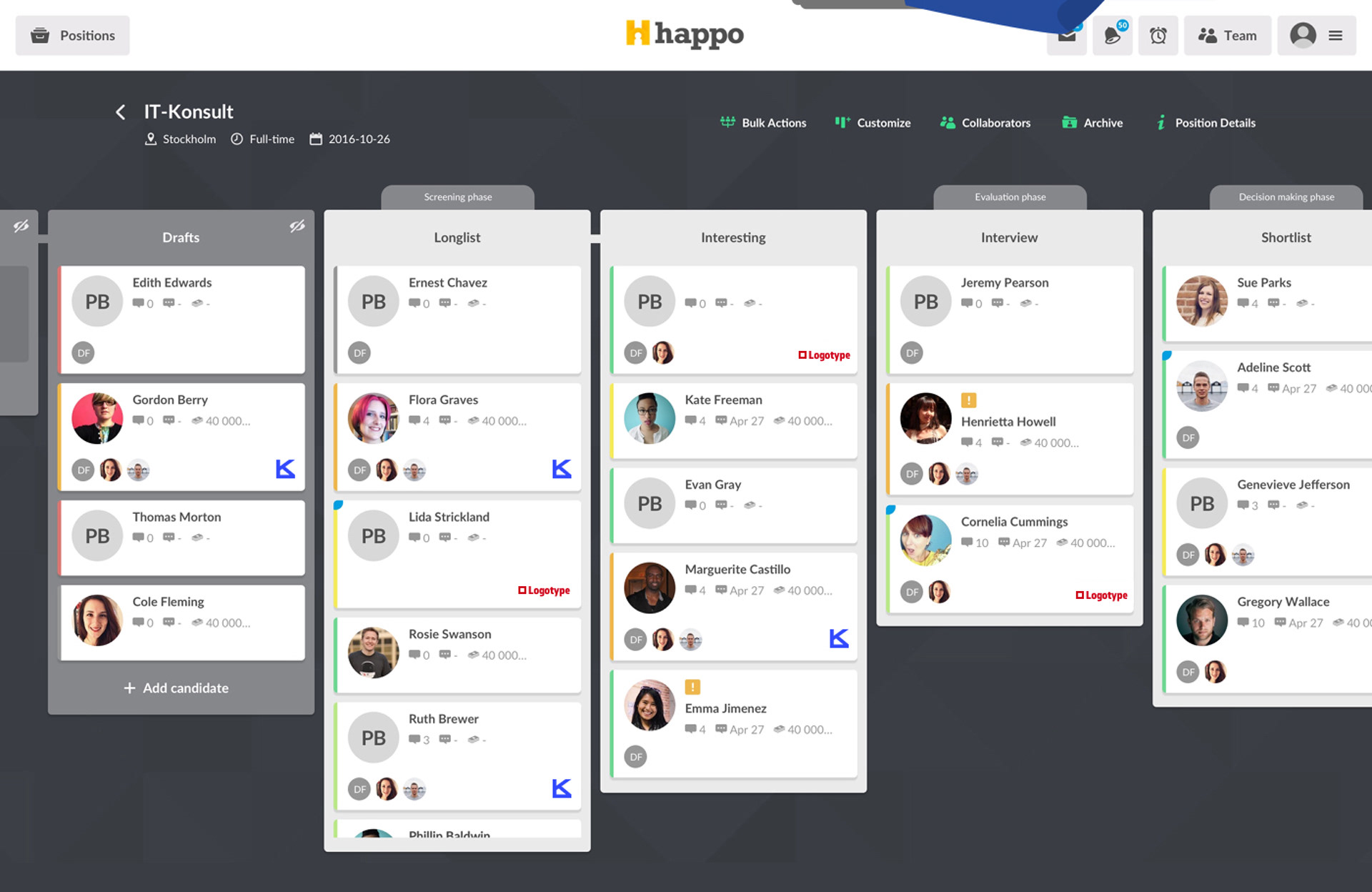Go back using the chevron beside IT-Konsult
1372x892 pixels.
(121, 112)
